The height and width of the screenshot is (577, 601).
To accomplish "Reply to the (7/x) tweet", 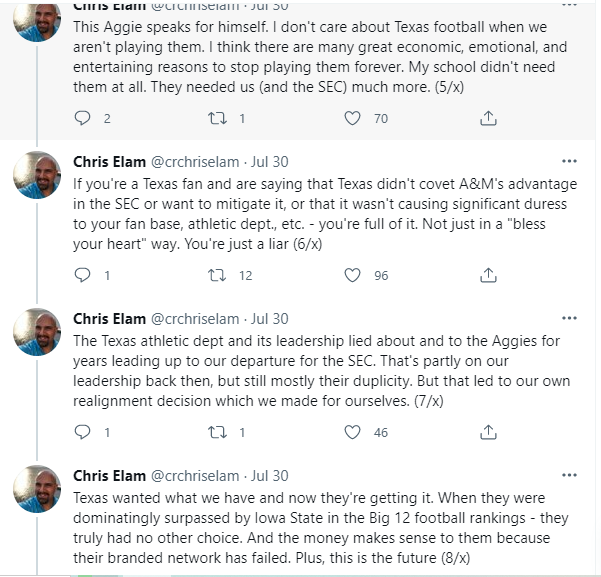I will pos(83,432).
